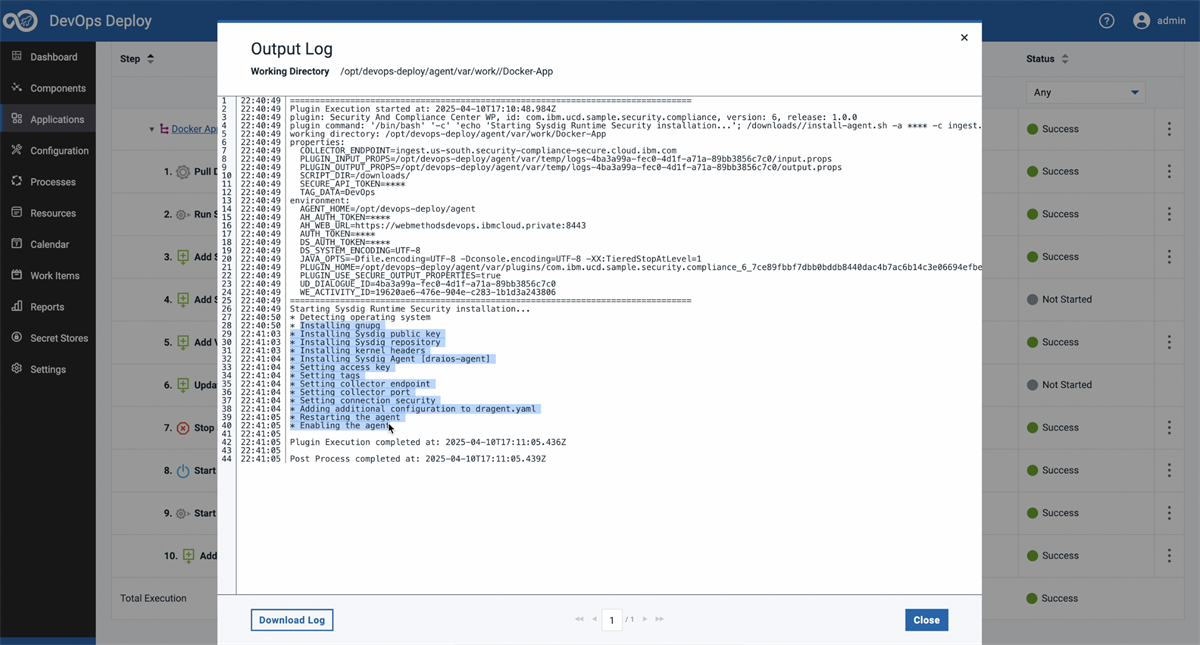Open the step 2 row actions menu
The image size is (1200, 645).
[1169, 214]
